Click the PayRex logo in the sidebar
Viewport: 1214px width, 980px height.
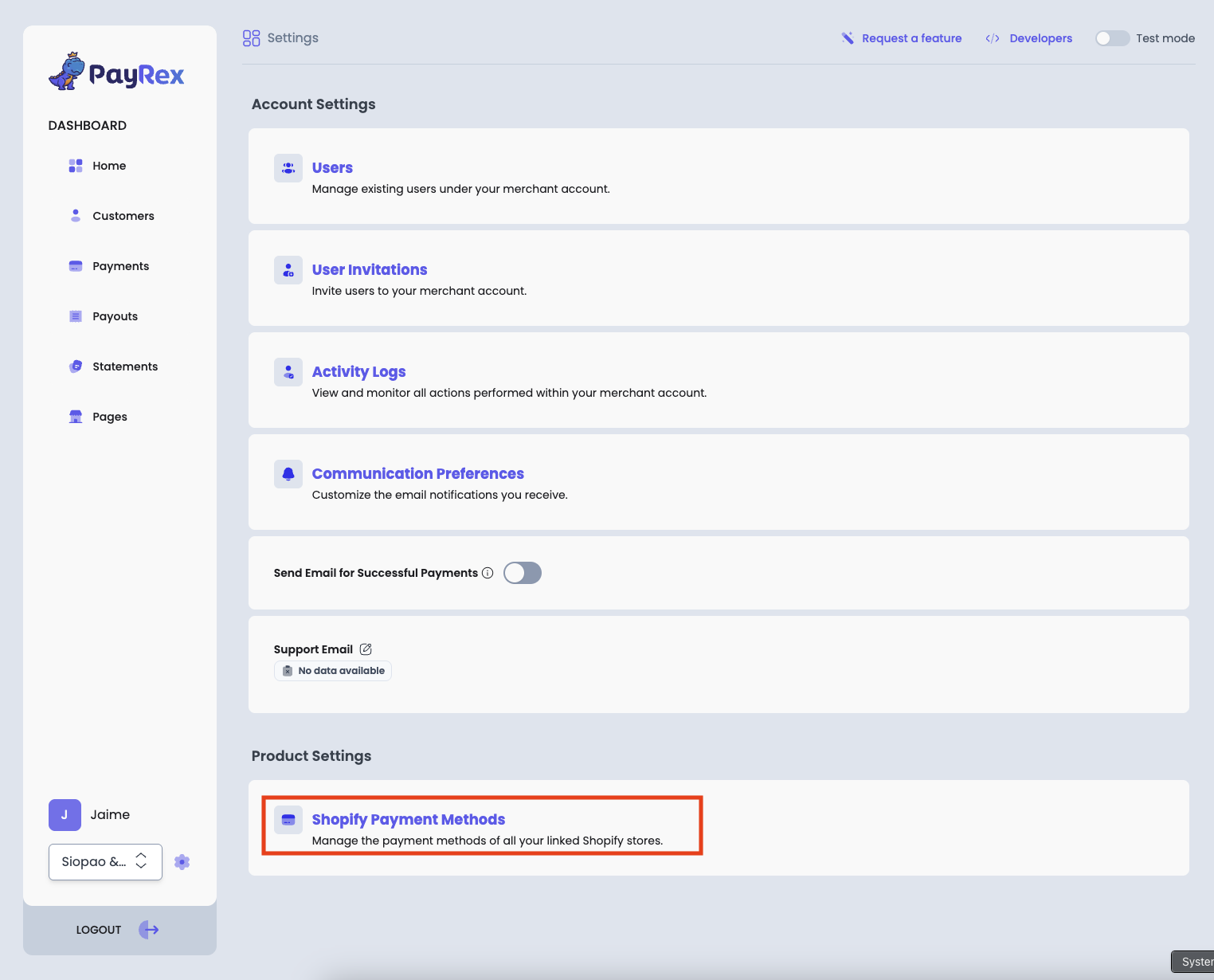pyautogui.click(x=116, y=73)
